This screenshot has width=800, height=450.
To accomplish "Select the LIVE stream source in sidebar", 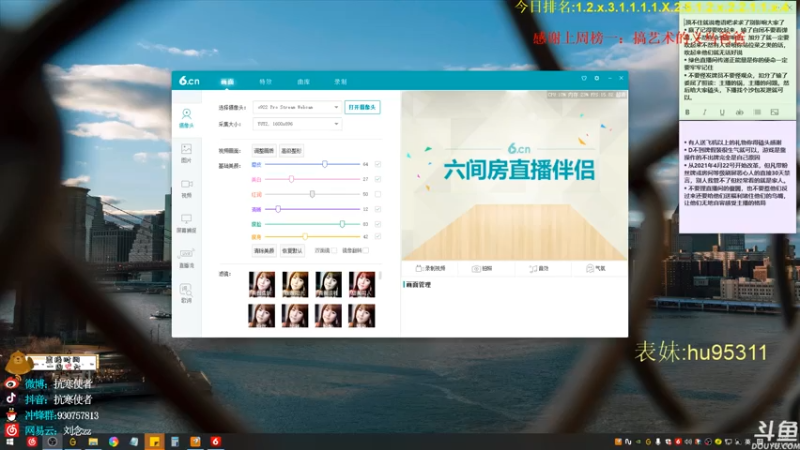I will click(186, 258).
